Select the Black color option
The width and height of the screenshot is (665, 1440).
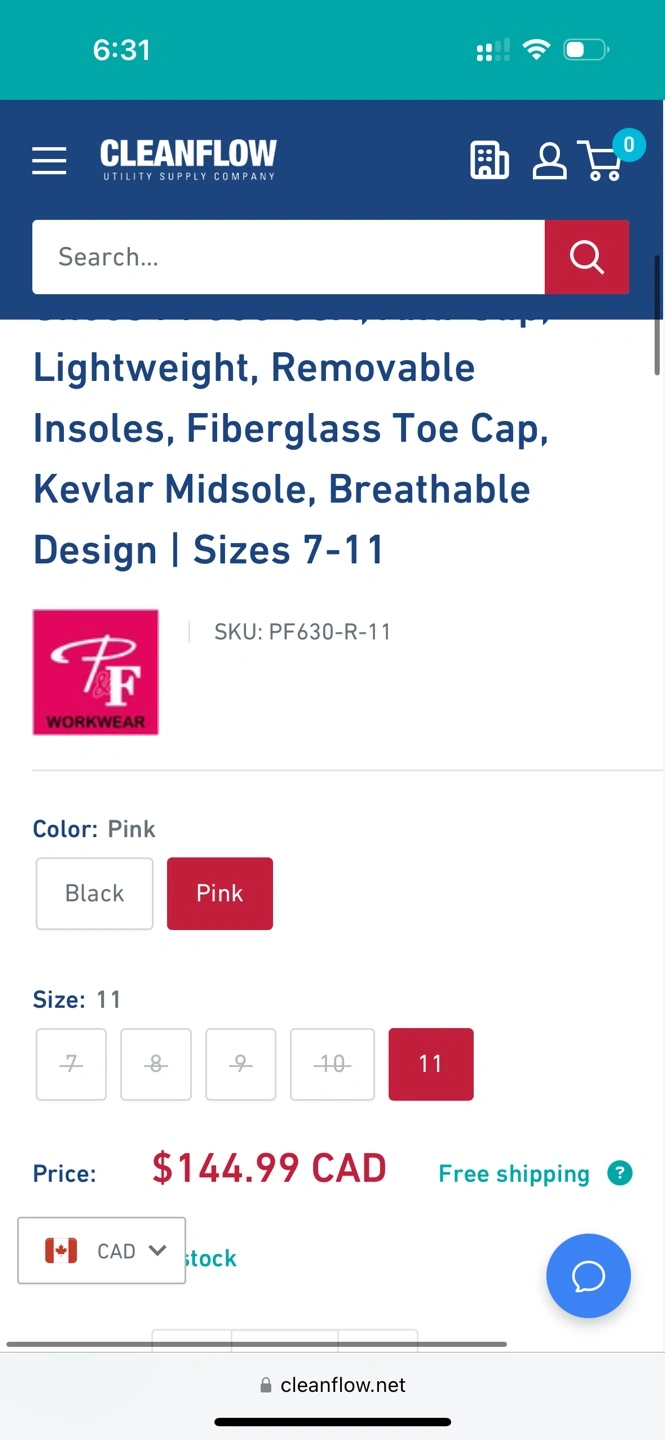(95, 893)
